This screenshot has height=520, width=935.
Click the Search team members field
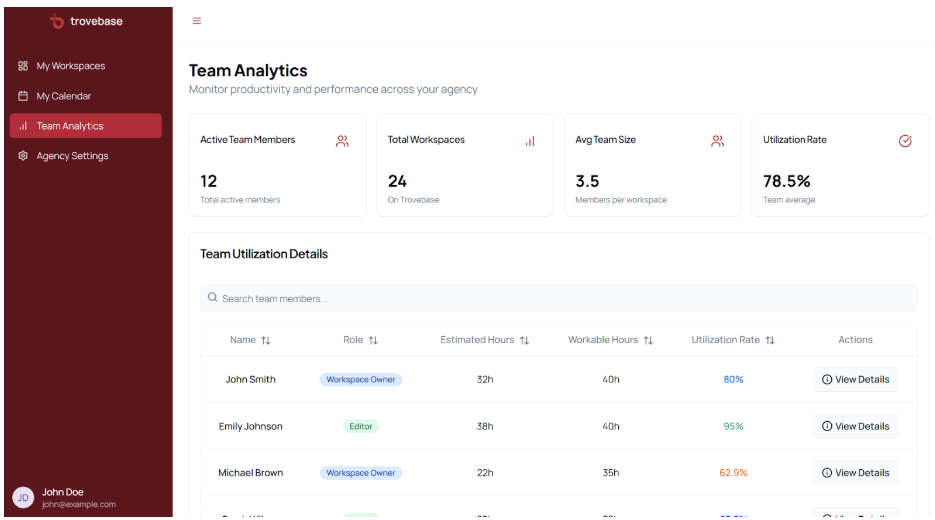coord(558,298)
